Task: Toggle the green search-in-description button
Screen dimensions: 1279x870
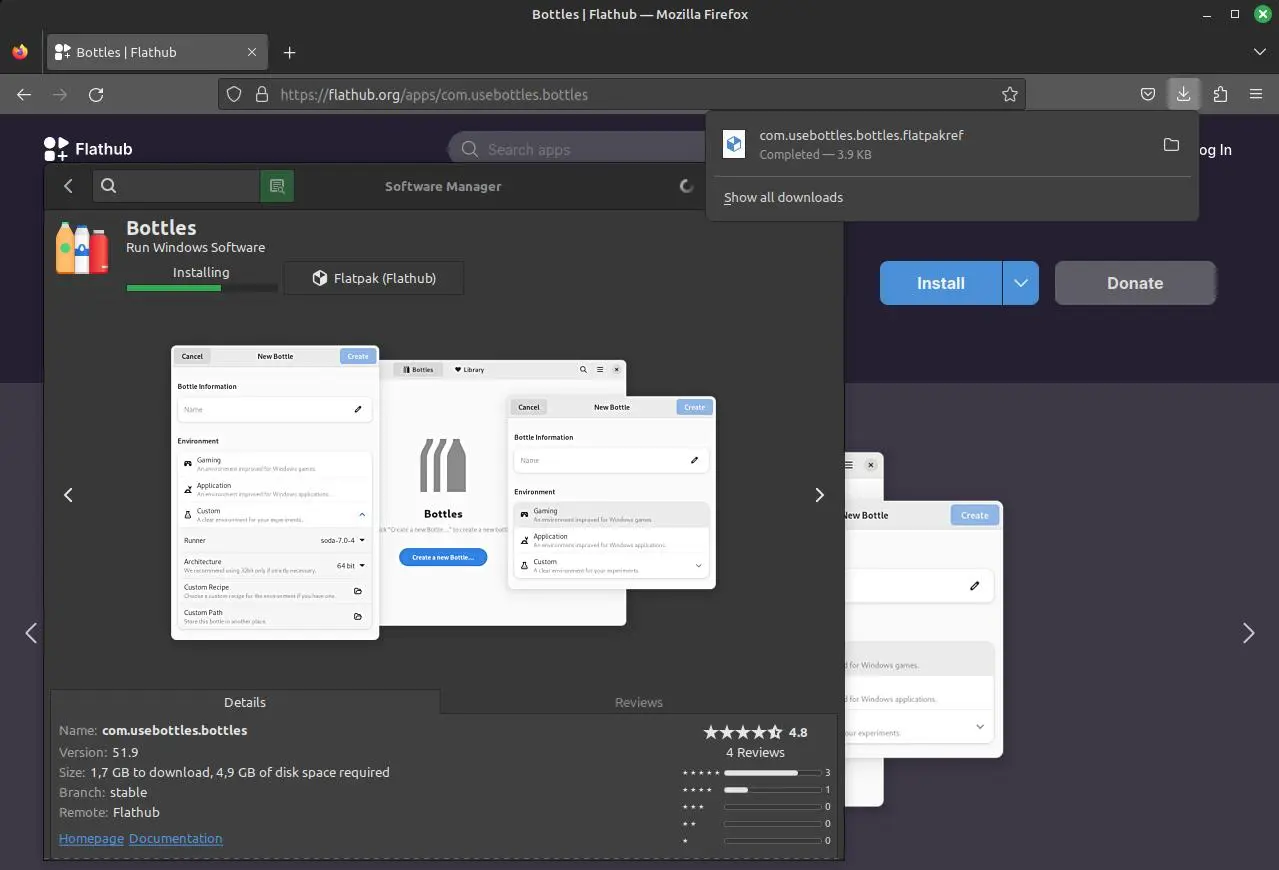Action: pyautogui.click(x=277, y=186)
